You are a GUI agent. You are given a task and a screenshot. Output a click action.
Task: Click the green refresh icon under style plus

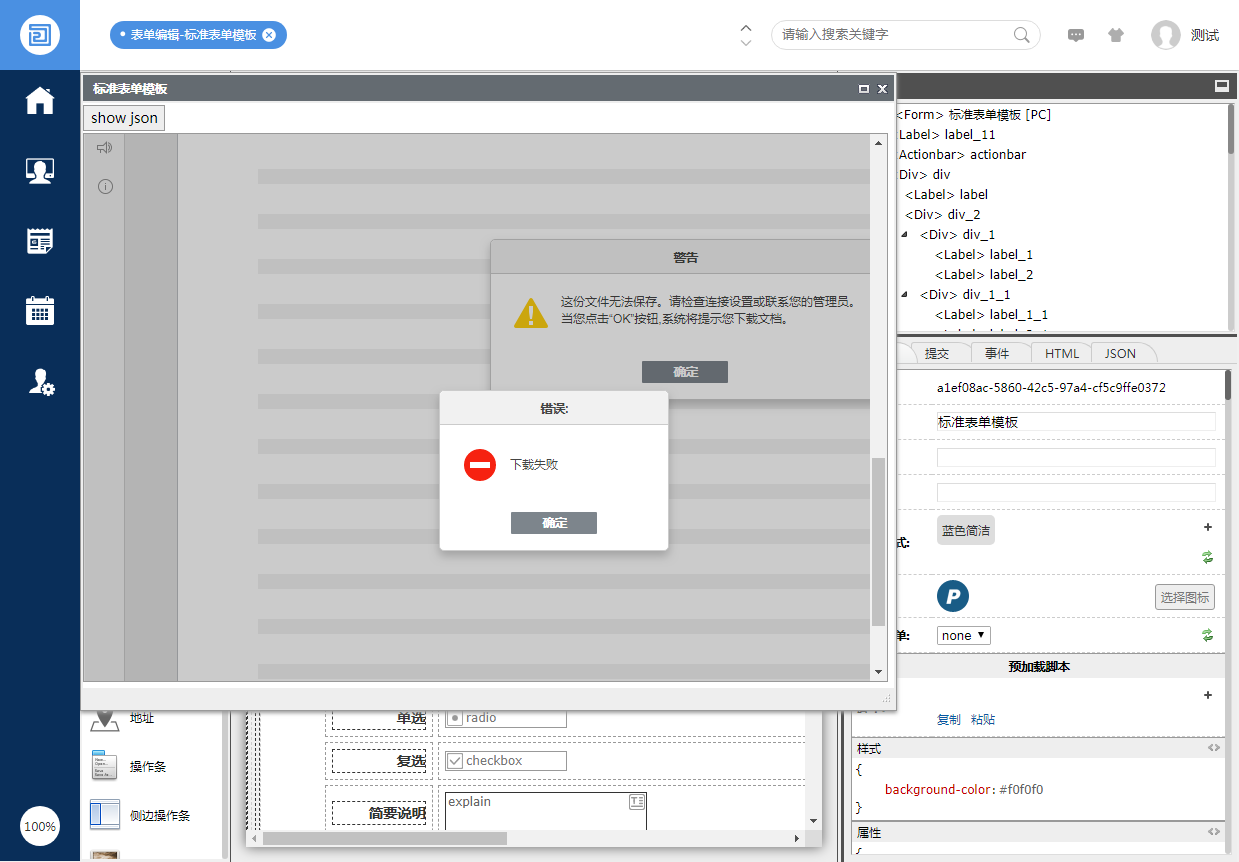(1207, 557)
